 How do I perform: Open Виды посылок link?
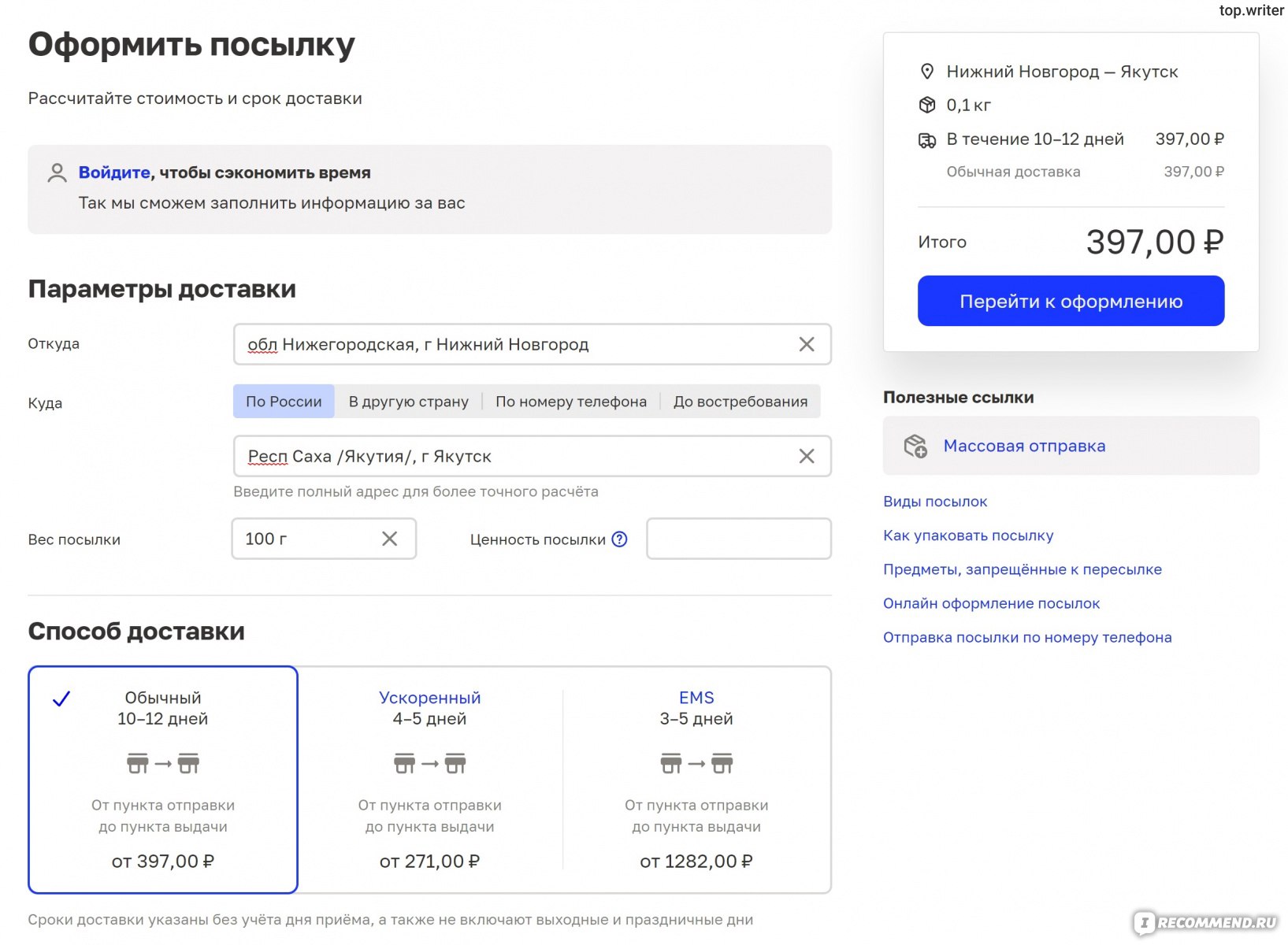coord(935,502)
